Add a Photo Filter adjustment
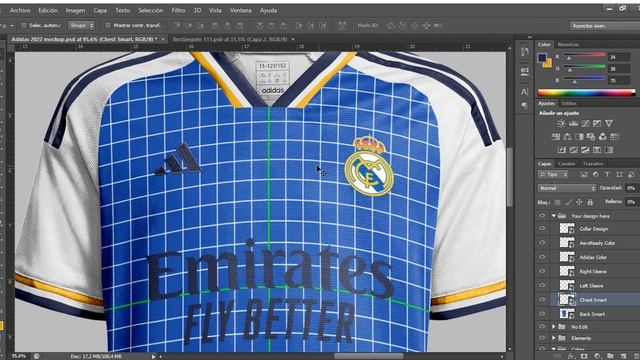 [x=591, y=137]
